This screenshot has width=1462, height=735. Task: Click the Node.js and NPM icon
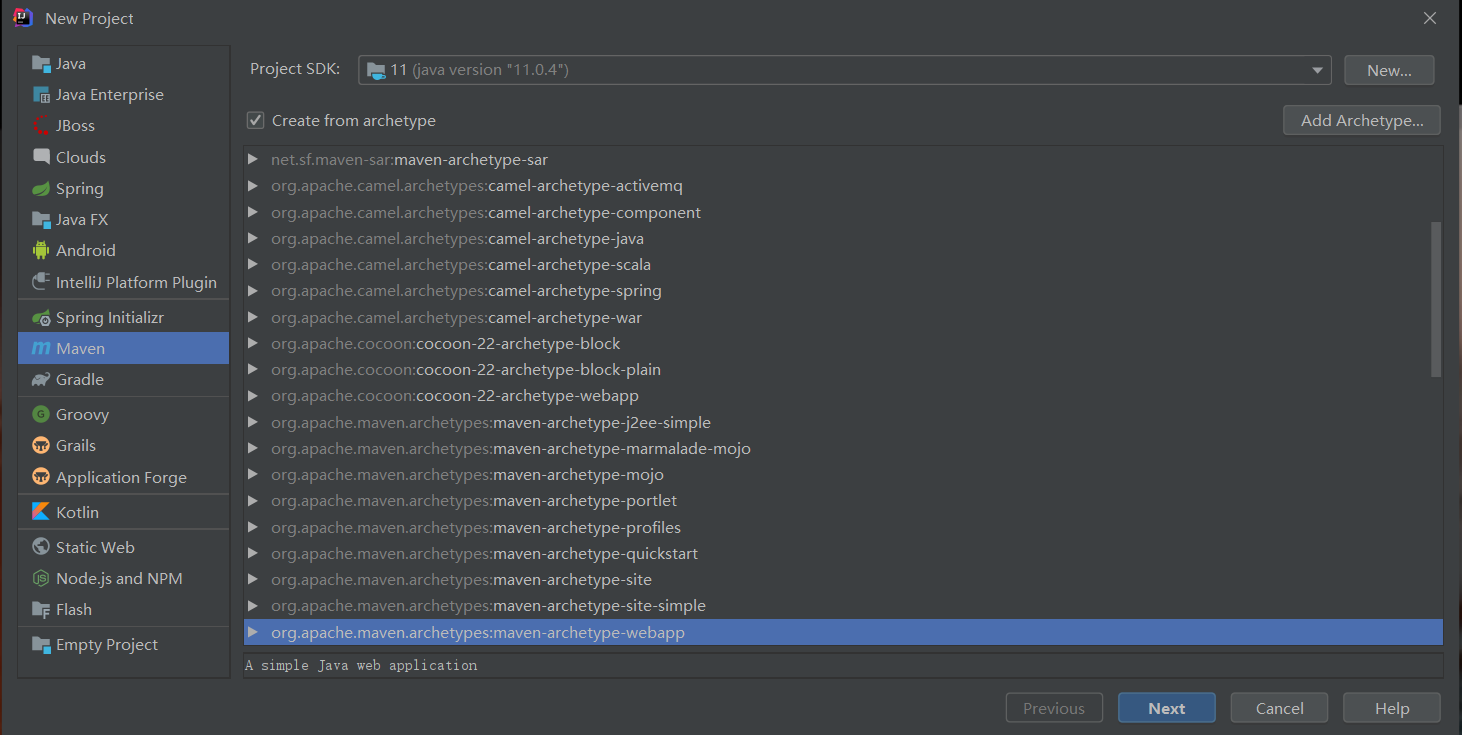click(x=41, y=579)
